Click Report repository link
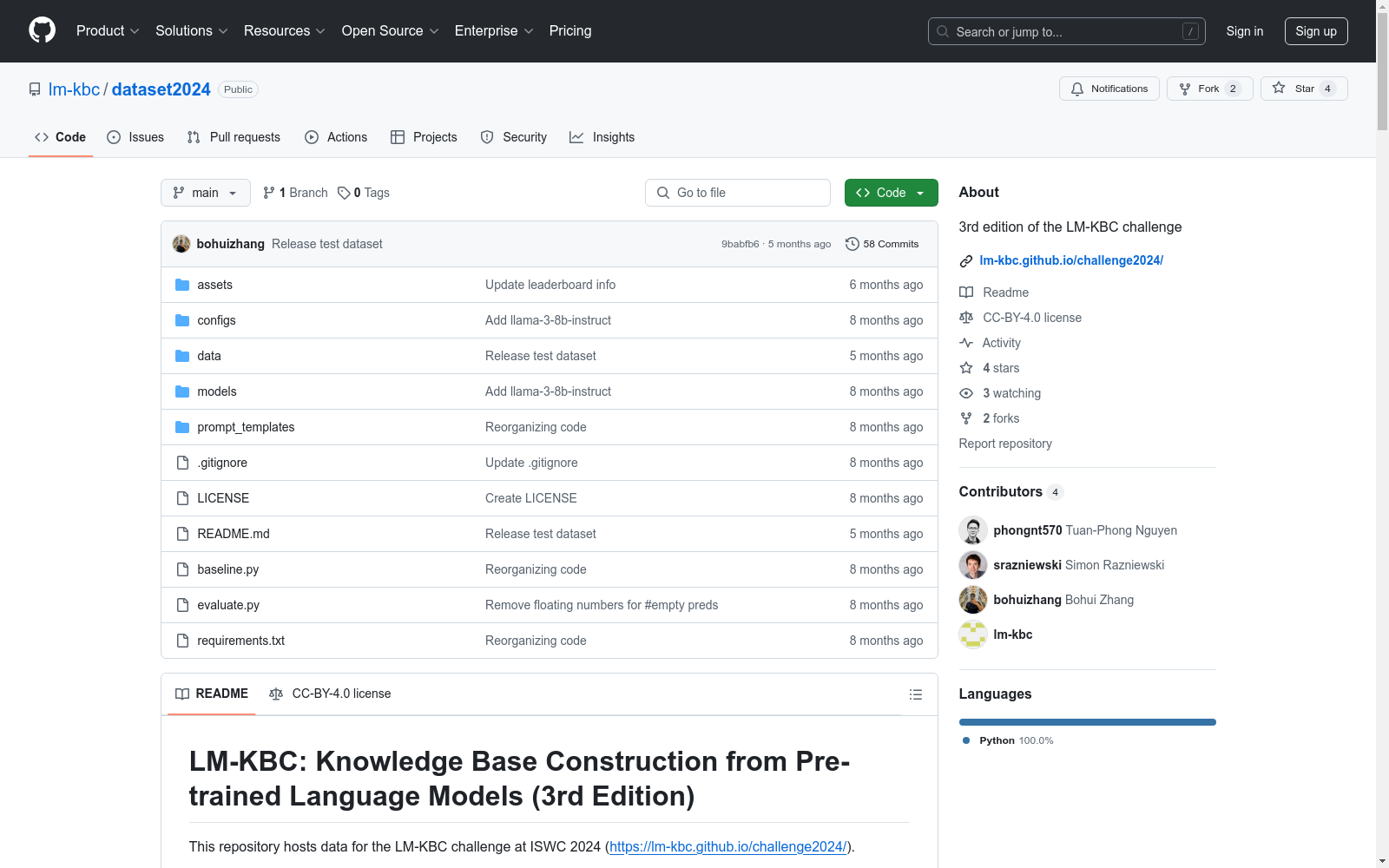Image resolution: width=1389 pixels, height=868 pixels. (x=1005, y=444)
